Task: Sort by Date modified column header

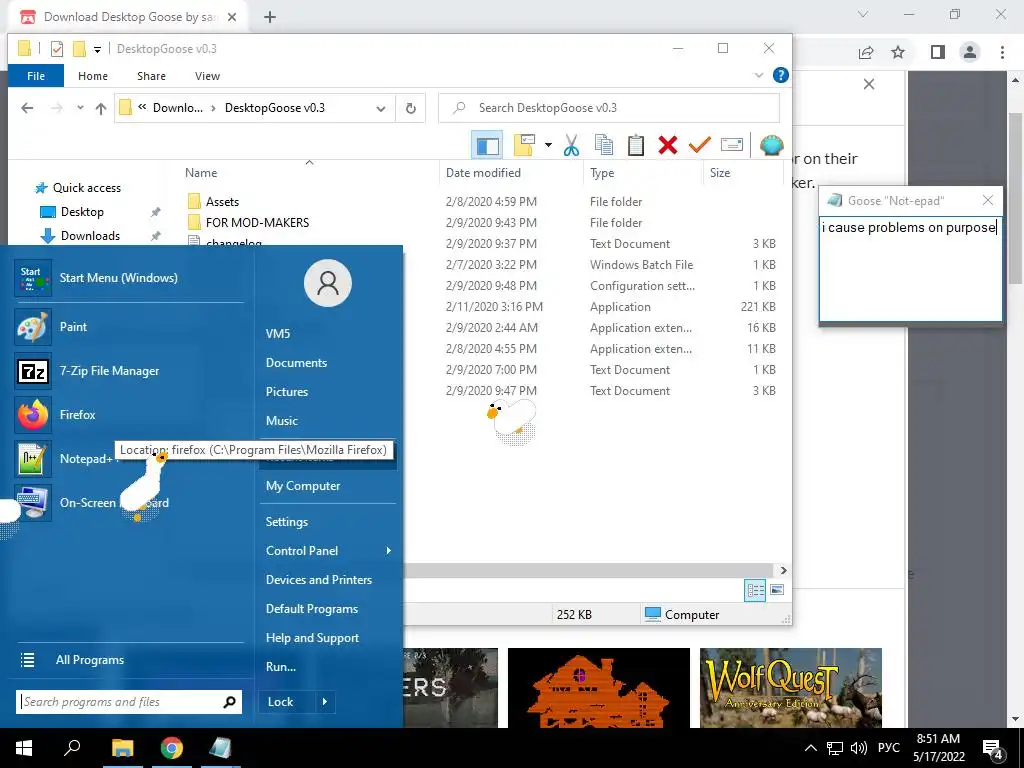Action: point(483,173)
